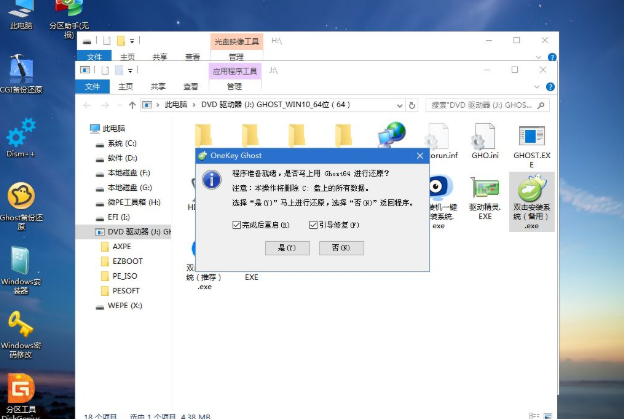624x419 pixels.
Task: Select EFI (I:) drive in tree
Action: pos(113,217)
